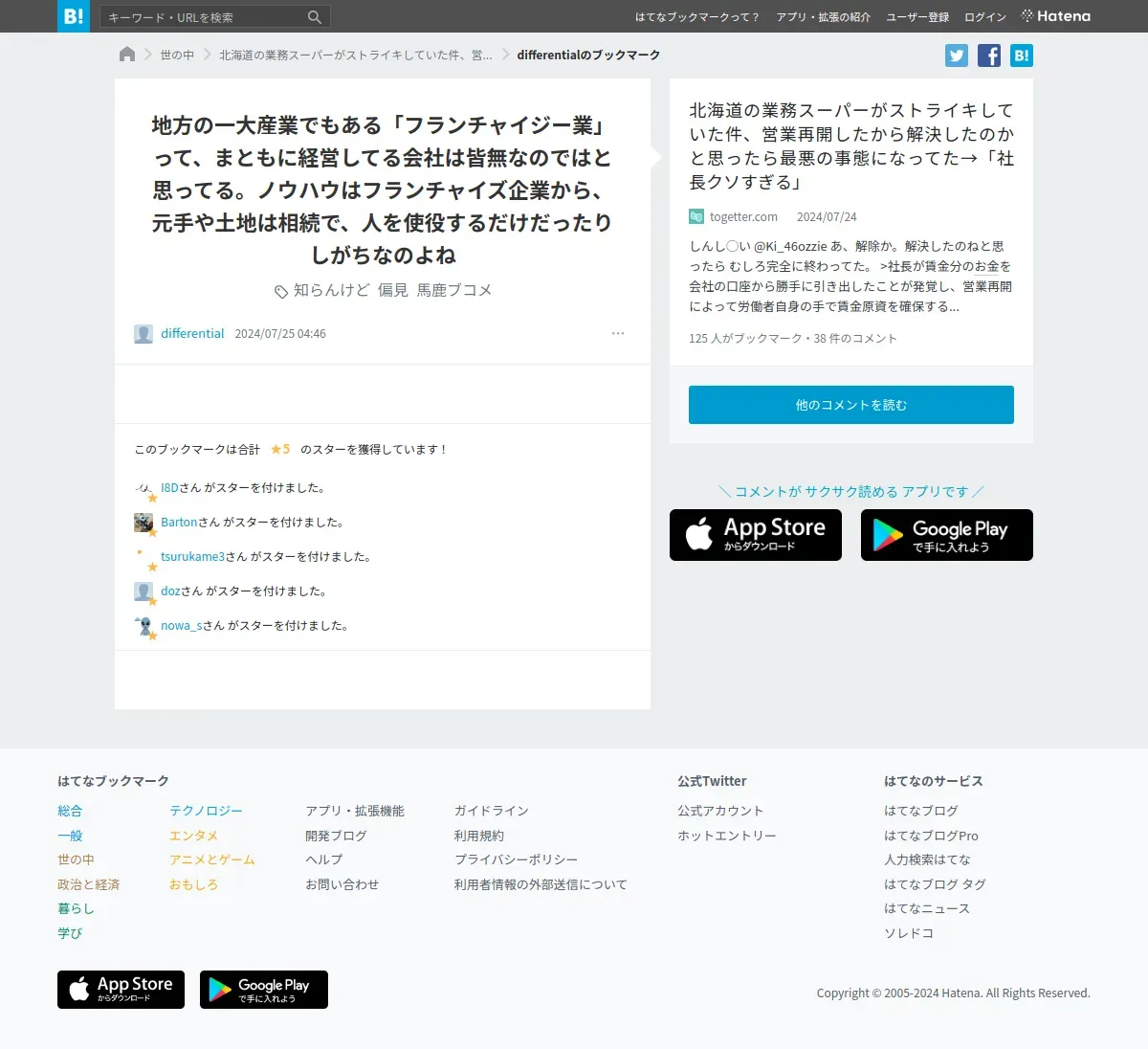Open ホットエントリー Twitter link

click(x=727, y=836)
